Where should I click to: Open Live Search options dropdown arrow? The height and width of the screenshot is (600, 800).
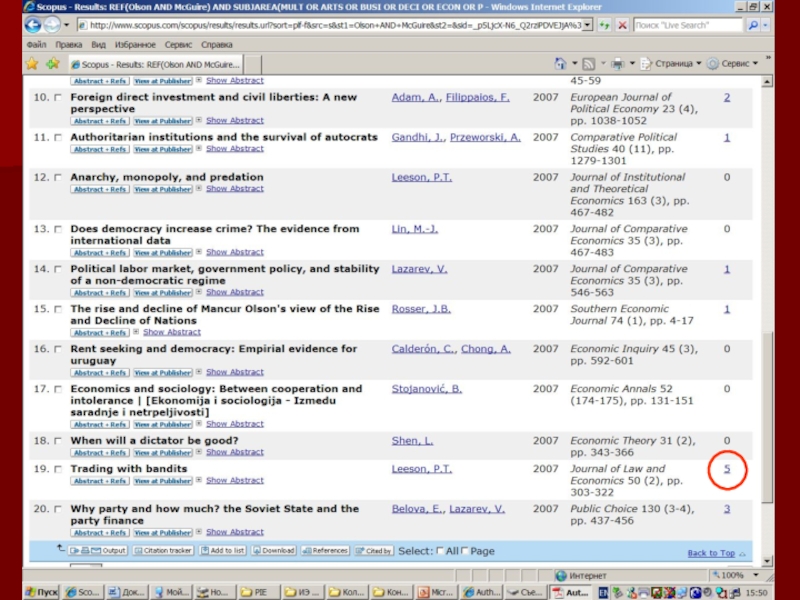pyautogui.click(x=765, y=25)
